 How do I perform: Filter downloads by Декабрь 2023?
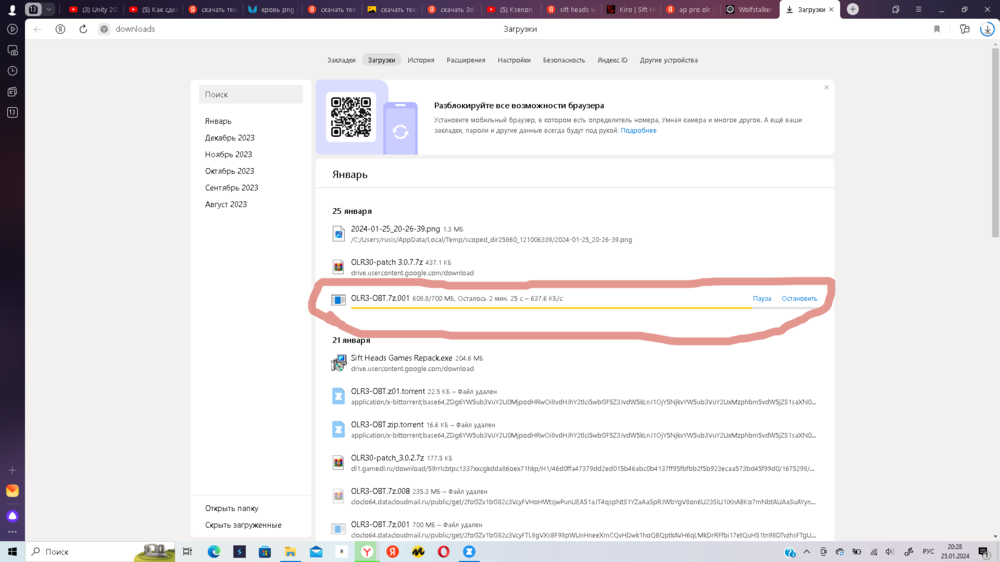(230, 138)
